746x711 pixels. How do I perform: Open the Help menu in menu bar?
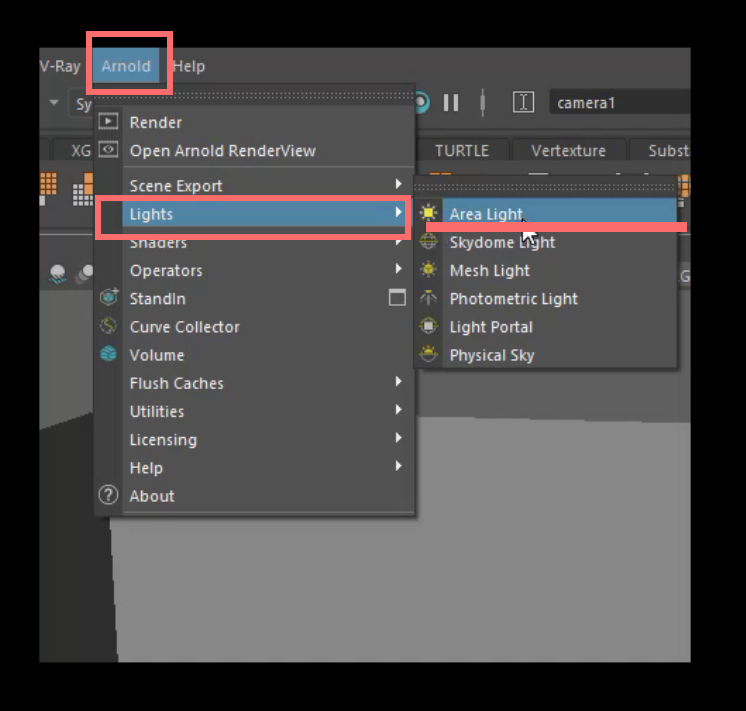(189, 66)
